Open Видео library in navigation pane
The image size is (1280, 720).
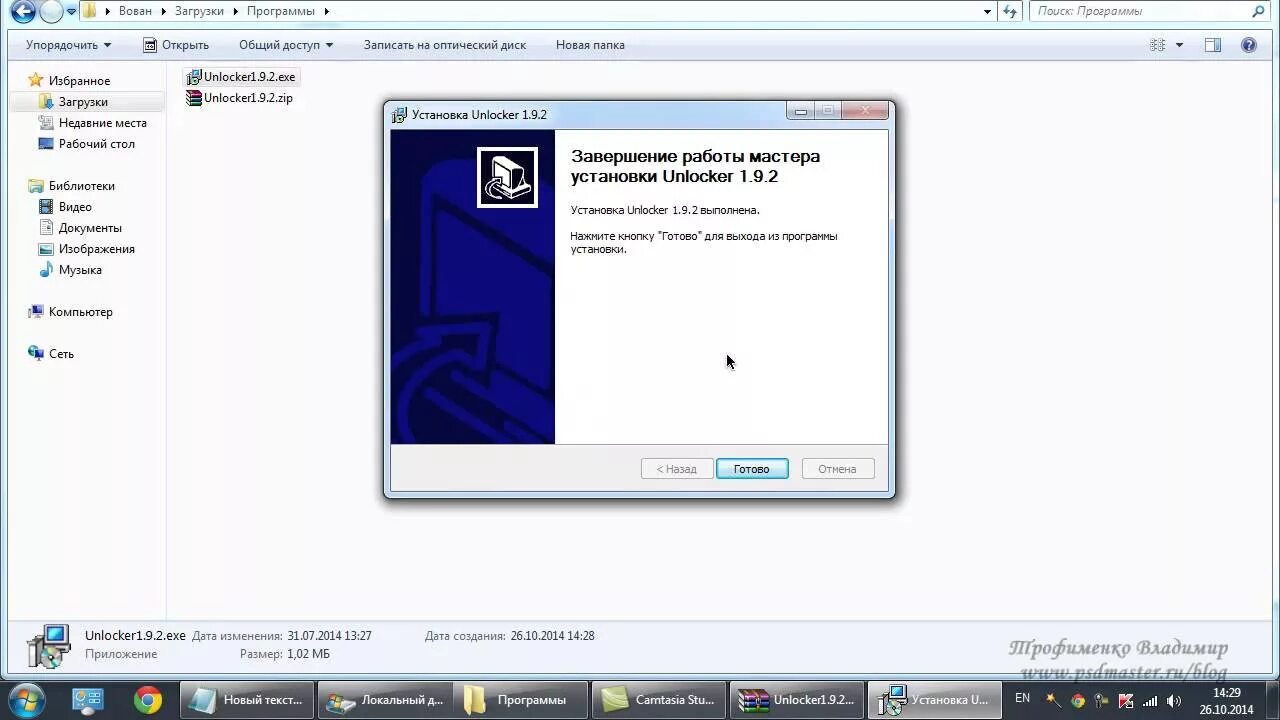(x=75, y=207)
